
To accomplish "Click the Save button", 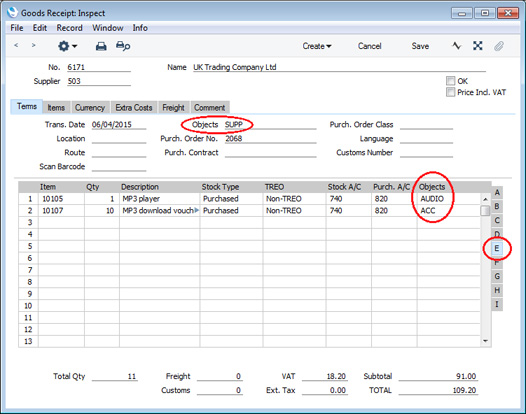I will 420,46.
